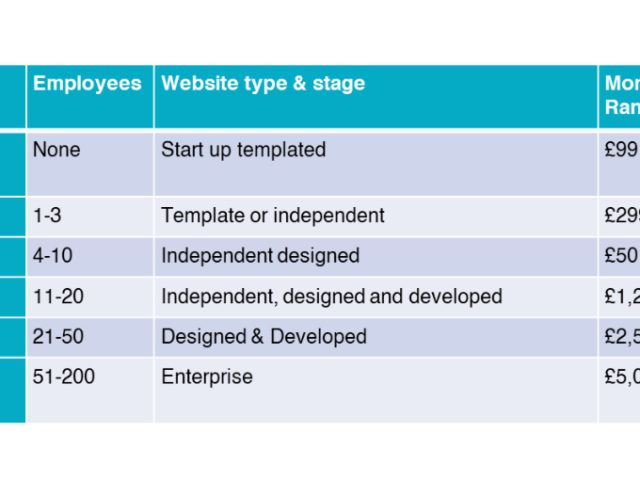
Task: Click the Start up templated cell
Action: [243, 150]
